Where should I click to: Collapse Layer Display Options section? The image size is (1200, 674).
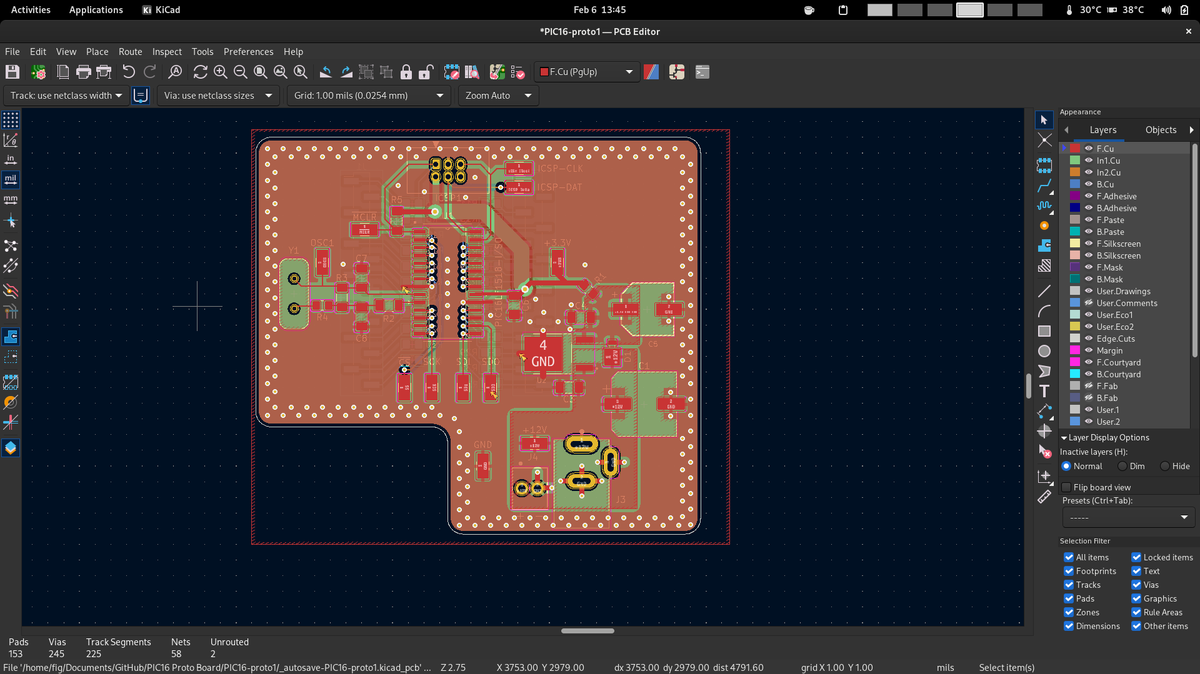[x=1105, y=437]
